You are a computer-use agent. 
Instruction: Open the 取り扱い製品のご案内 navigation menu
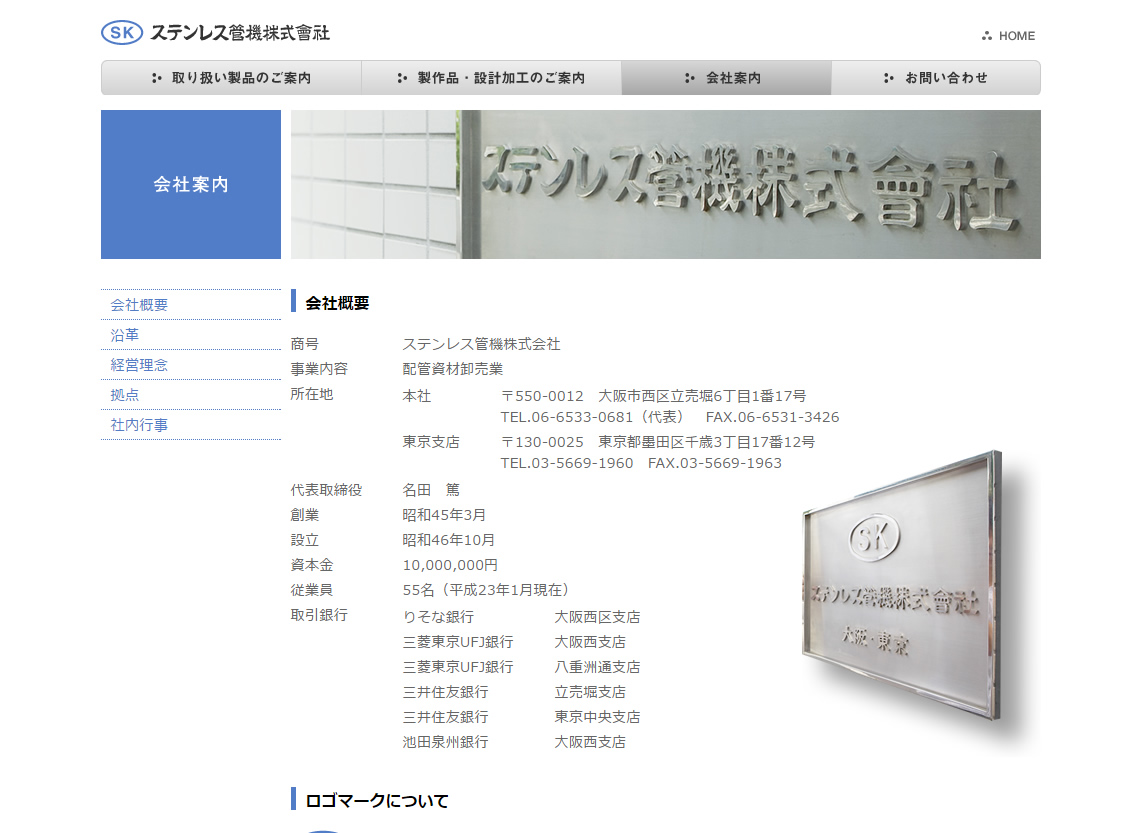click(x=231, y=78)
